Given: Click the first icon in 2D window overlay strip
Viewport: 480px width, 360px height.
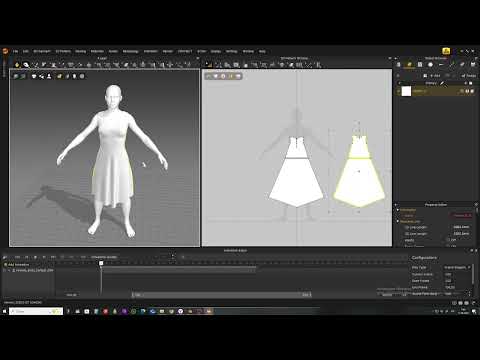Looking at the screenshot, I should 208,76.
